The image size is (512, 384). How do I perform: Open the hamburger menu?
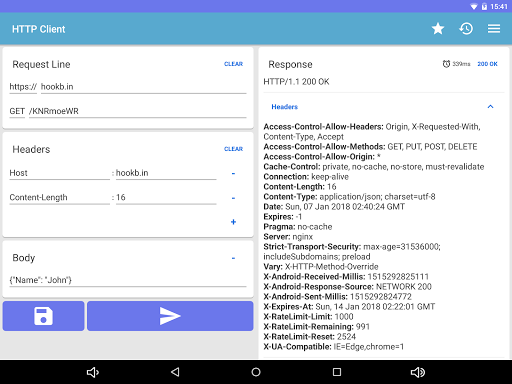[494, 29]
